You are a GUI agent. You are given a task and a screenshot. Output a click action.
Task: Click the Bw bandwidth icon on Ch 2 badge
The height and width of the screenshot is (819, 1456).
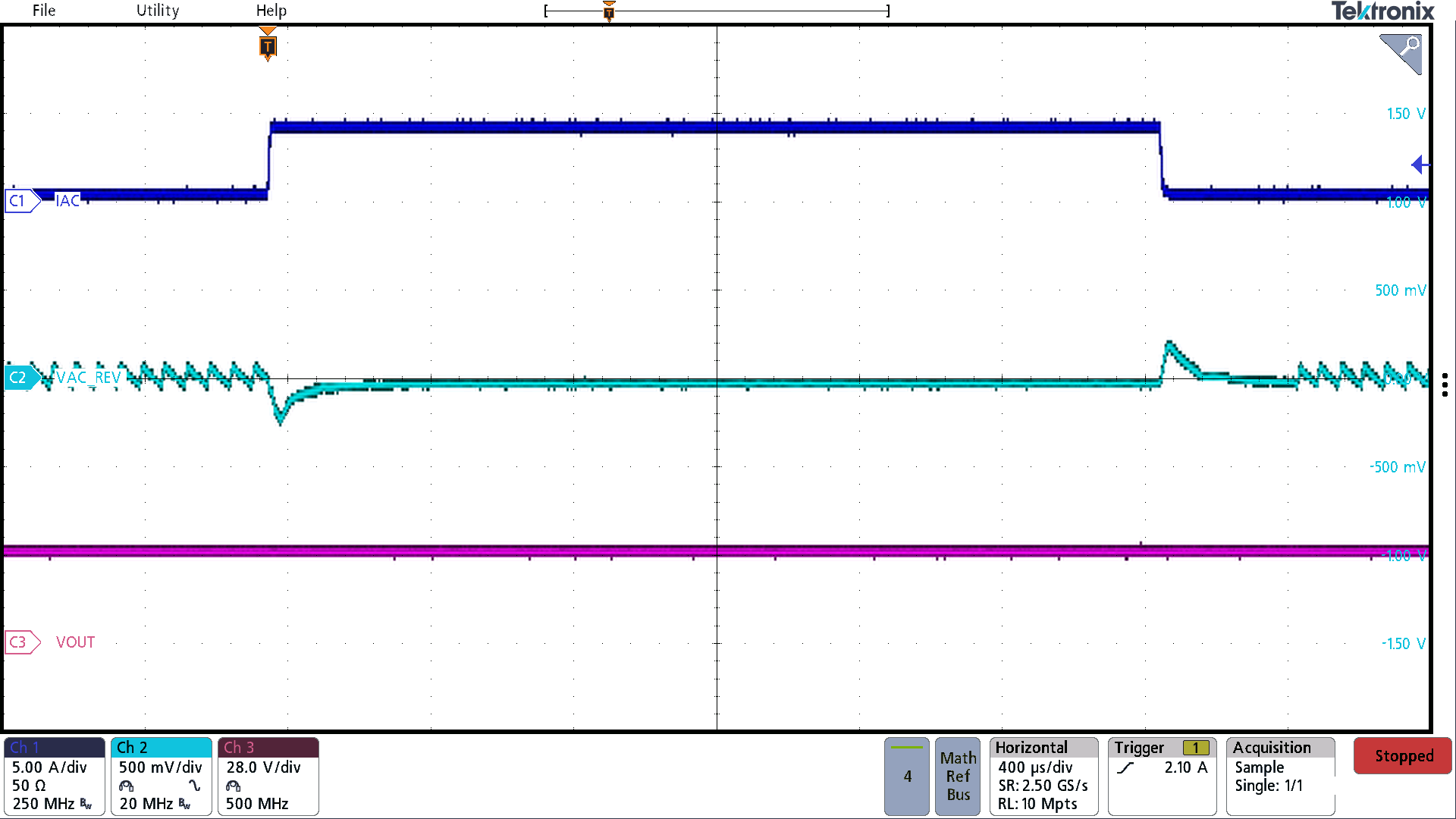(x=184, y=804)
